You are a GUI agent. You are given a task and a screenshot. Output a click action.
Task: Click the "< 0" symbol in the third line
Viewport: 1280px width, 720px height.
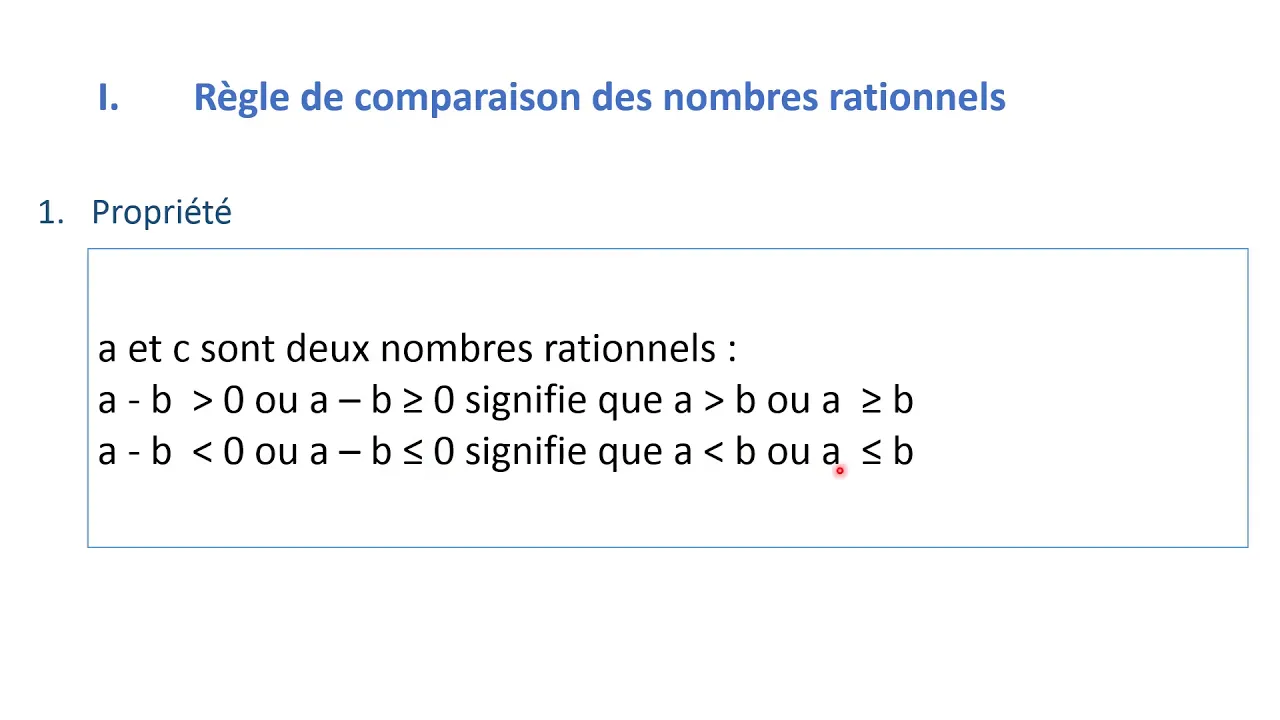tap(218, 452)
